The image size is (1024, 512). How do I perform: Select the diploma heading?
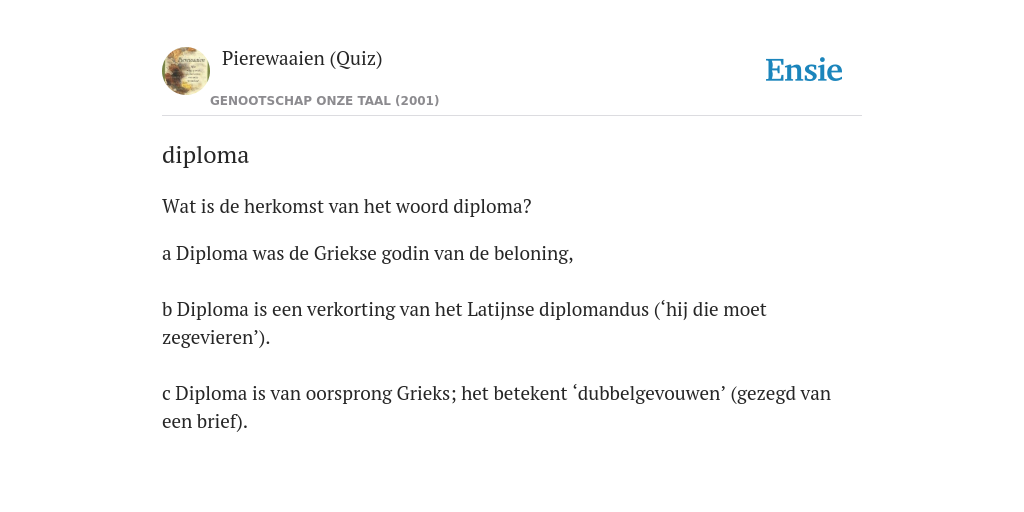pos(205,155)
